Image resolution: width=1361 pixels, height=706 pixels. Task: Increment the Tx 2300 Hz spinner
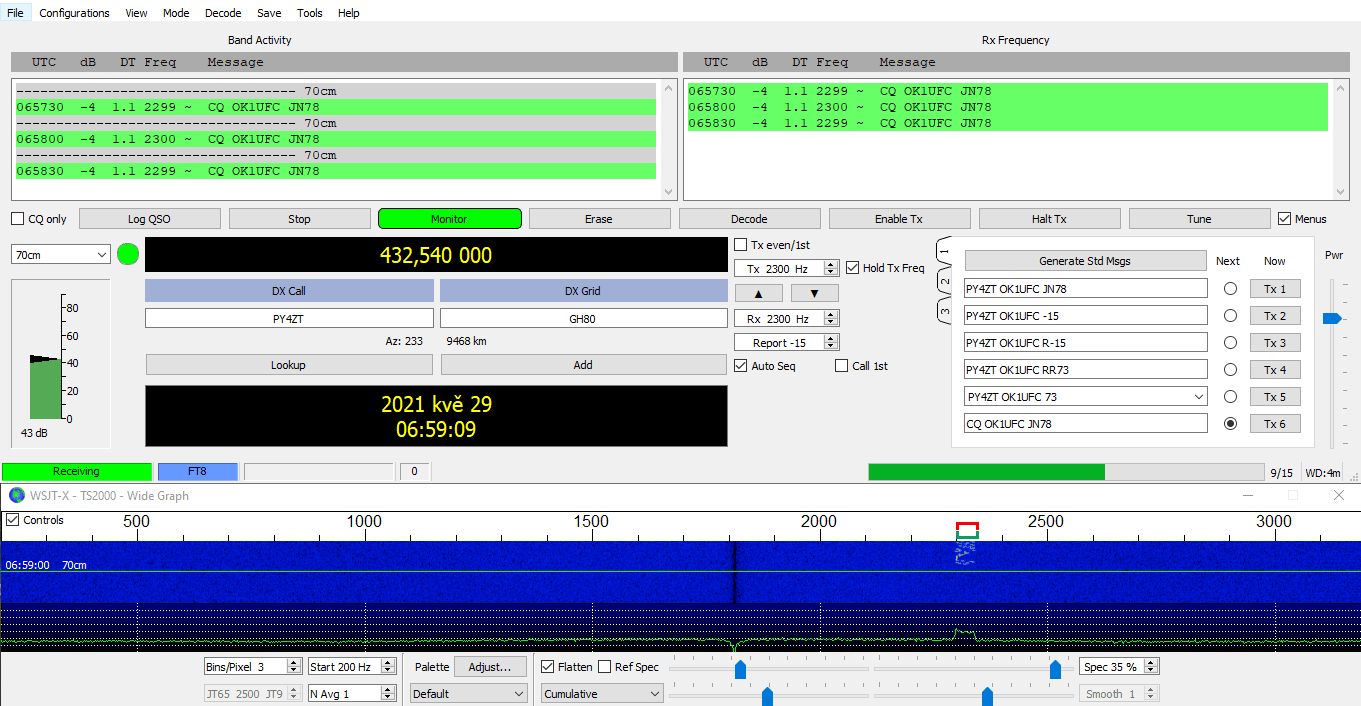coord(831,264)
